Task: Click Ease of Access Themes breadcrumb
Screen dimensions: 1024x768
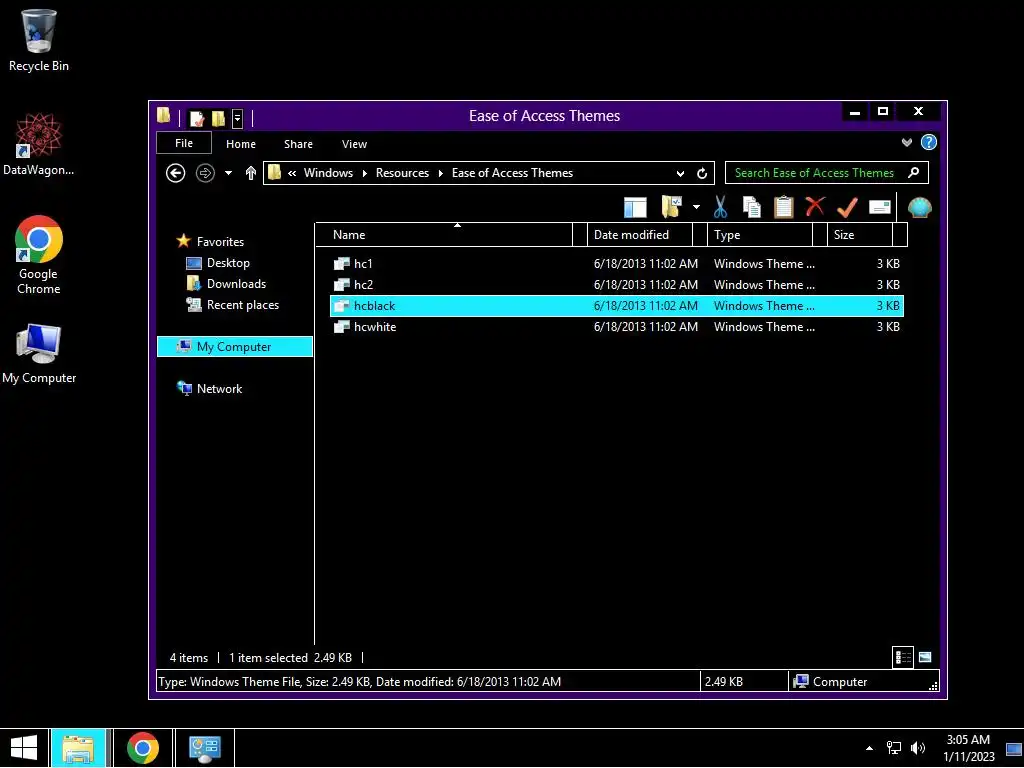Action: click(x=512, y=173)
